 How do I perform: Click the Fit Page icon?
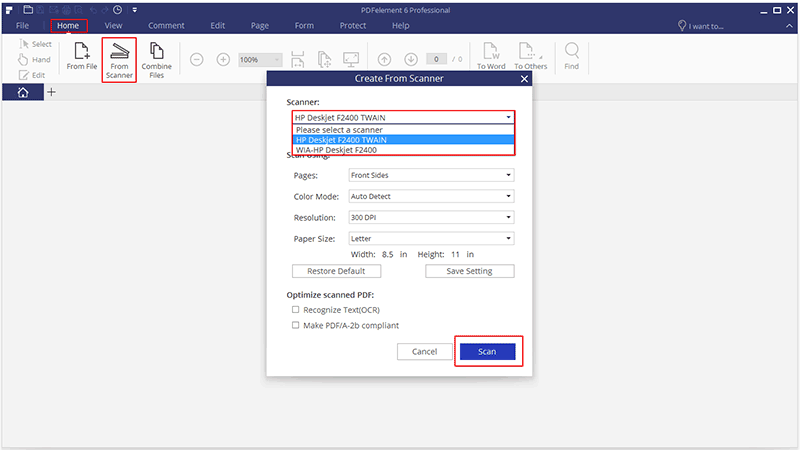point(324,60)
